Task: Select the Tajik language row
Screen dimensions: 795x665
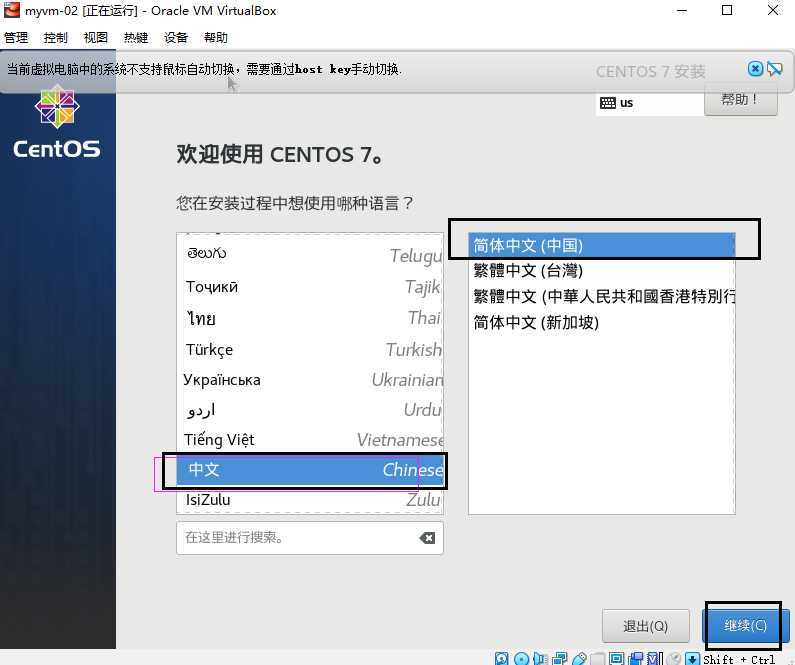Action: point(310,287)
